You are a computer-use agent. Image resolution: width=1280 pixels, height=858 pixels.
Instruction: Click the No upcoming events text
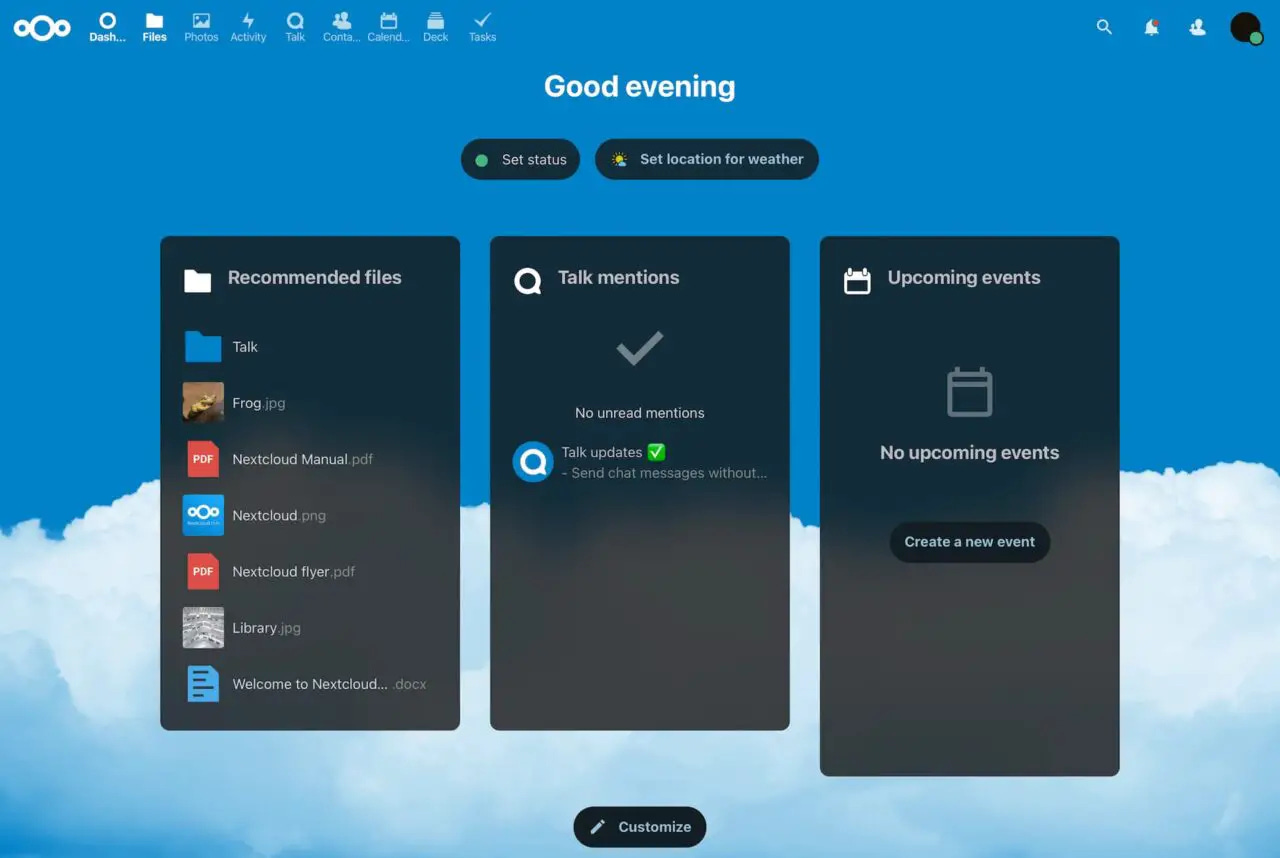(x=970, y=453)
